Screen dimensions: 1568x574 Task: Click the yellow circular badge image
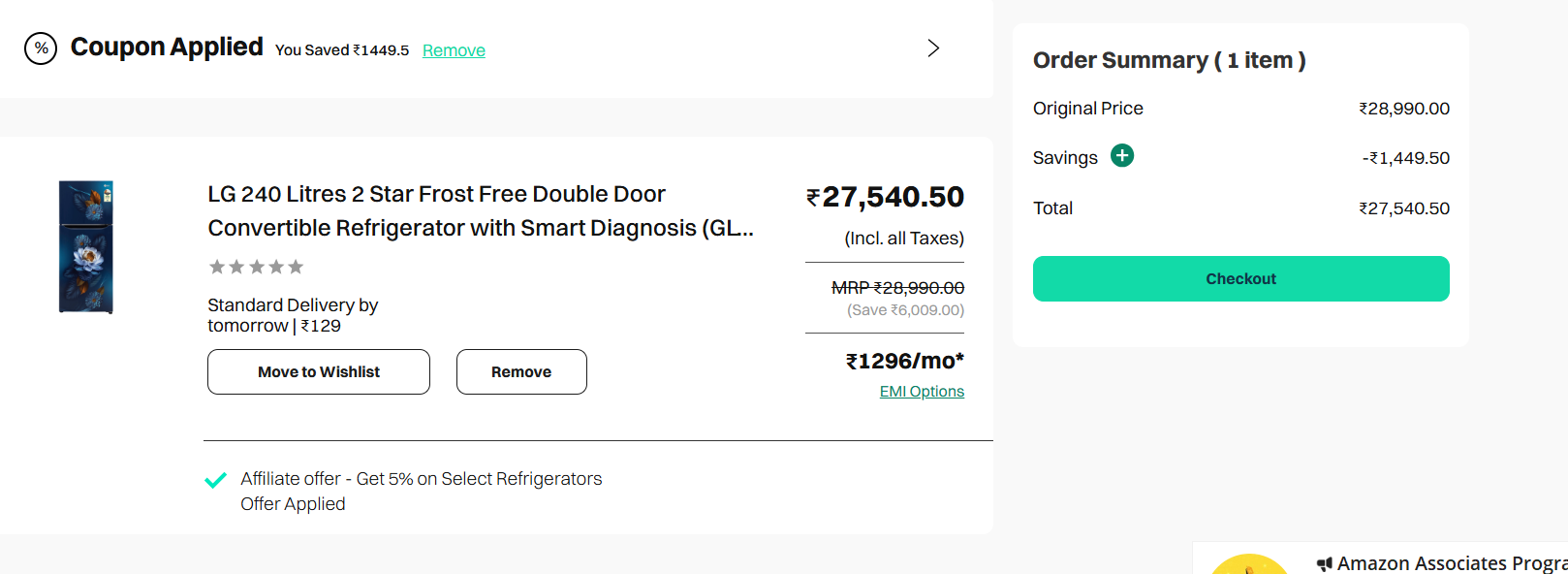(x=1249, y=565)
